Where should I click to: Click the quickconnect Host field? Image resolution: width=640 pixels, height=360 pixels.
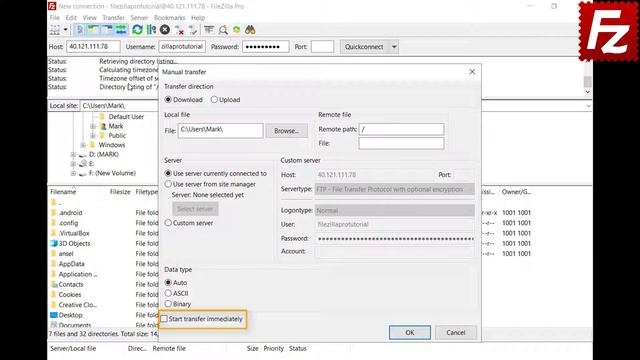[x=93, y=47]
